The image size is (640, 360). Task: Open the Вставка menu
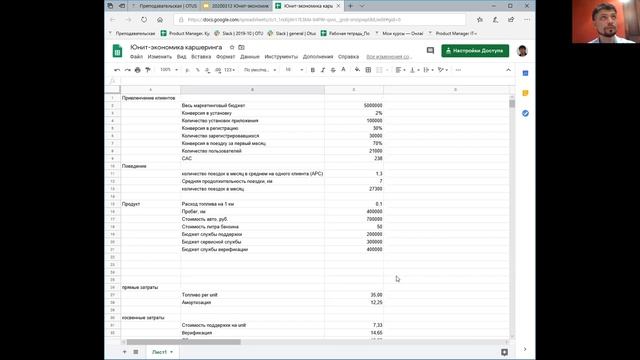point(201,57)
